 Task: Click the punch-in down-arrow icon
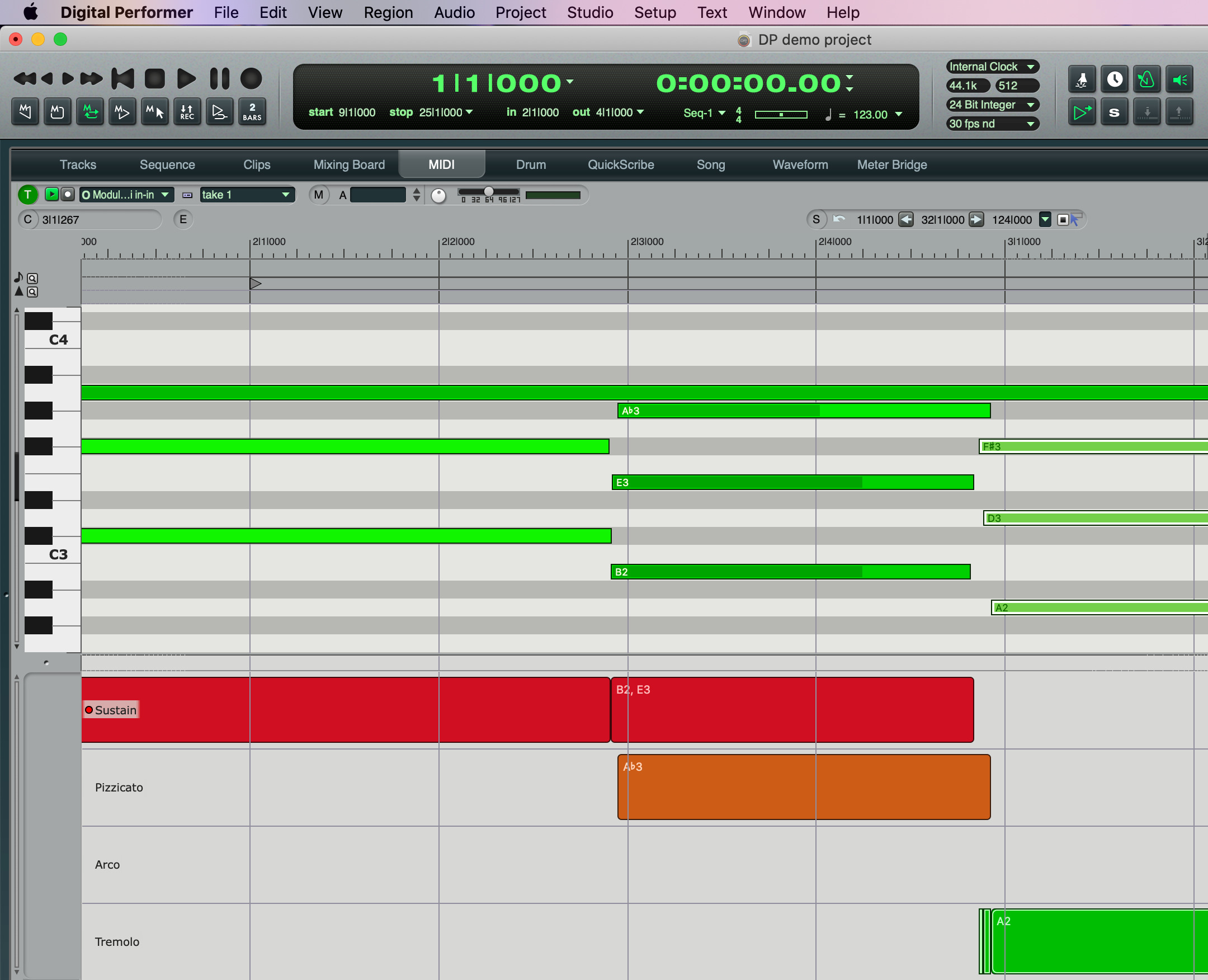point(1146,112)
